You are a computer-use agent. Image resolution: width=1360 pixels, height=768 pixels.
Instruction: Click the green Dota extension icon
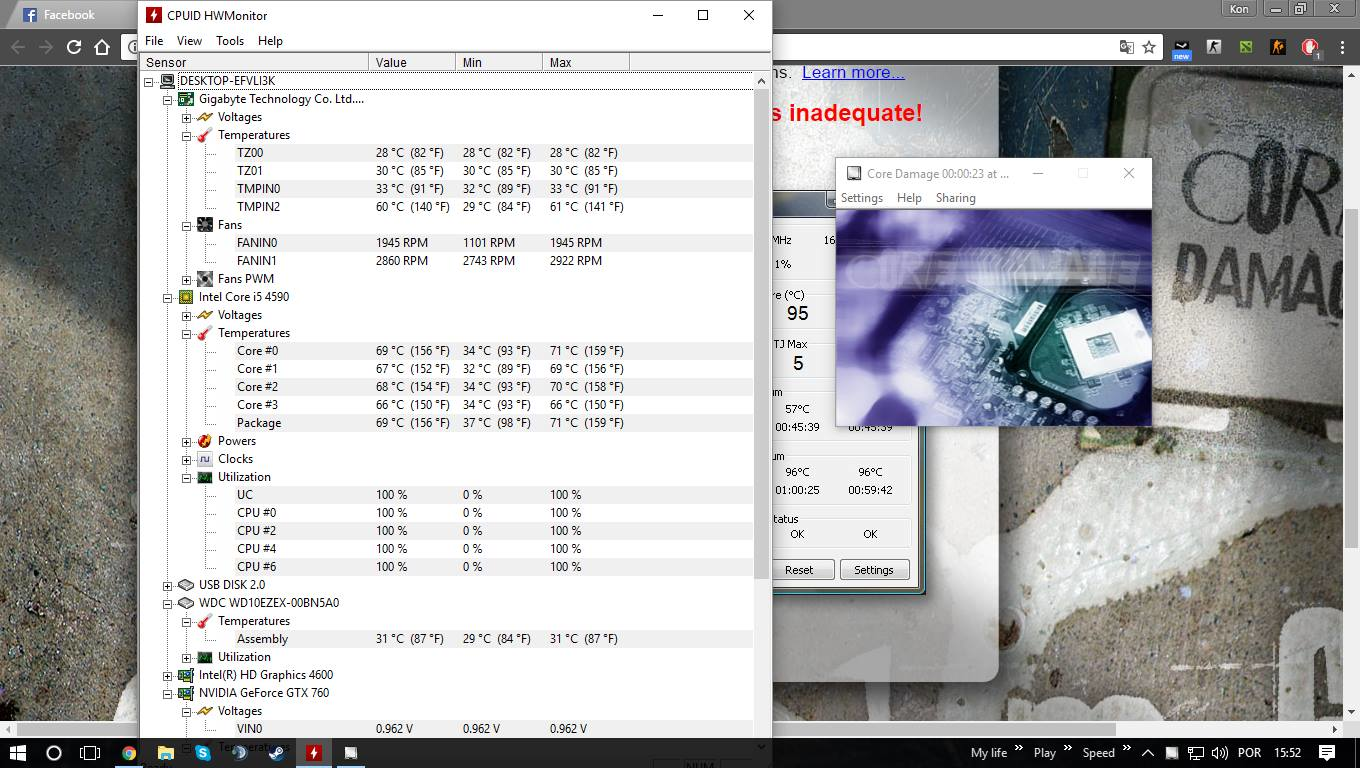(x=1246, y=47)
